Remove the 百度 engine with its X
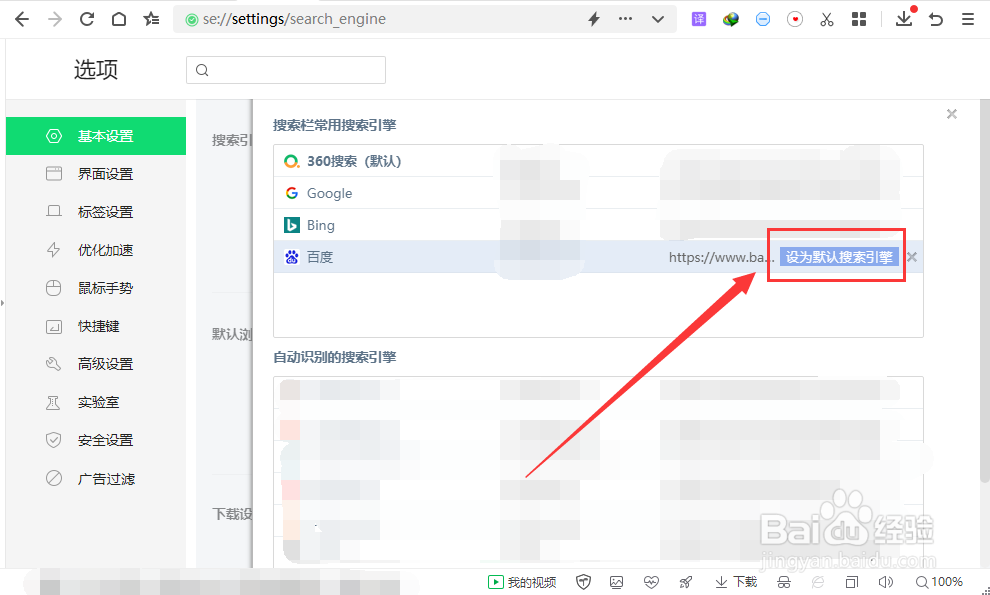 [x=912, y=257]
